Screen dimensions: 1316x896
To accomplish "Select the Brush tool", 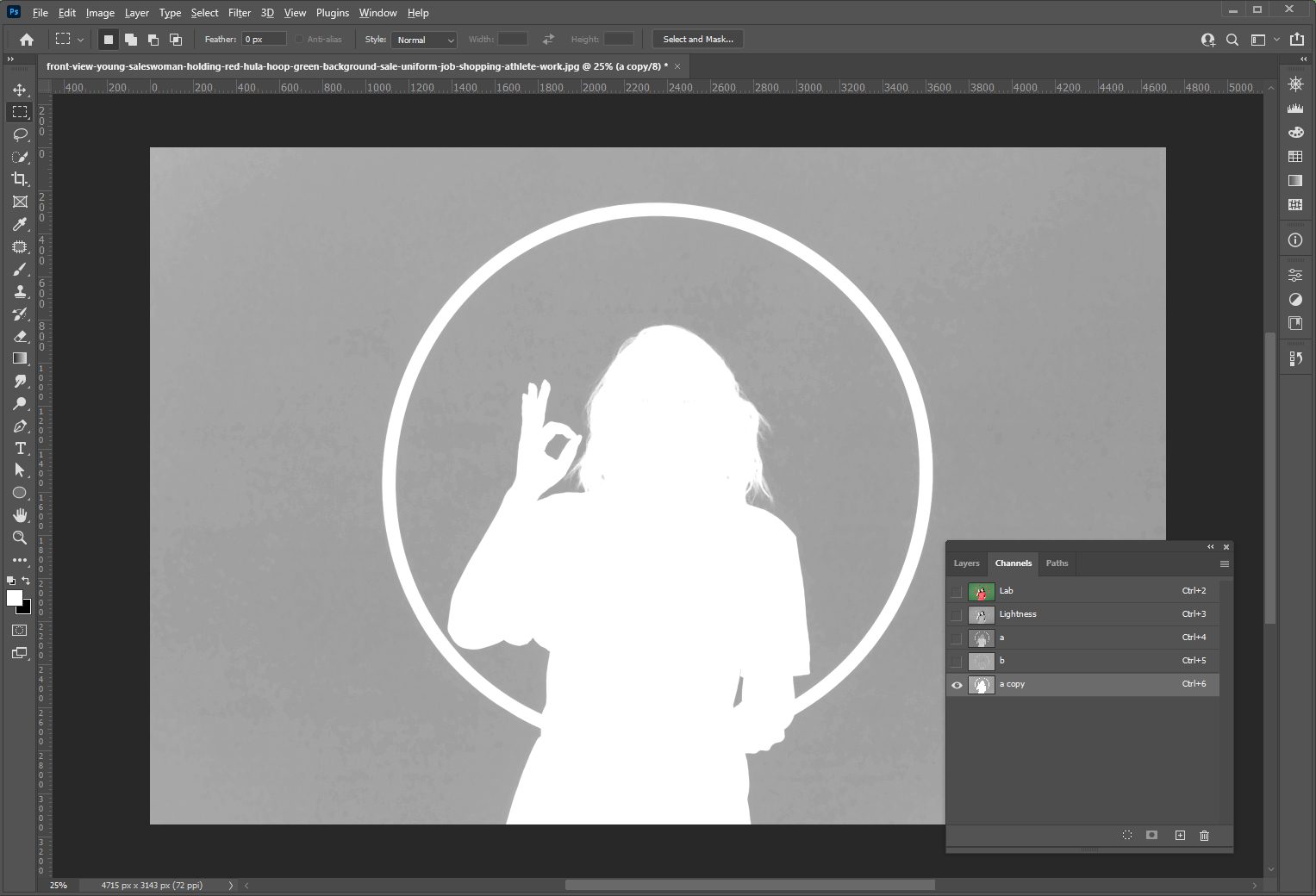I will pos(20,269).
